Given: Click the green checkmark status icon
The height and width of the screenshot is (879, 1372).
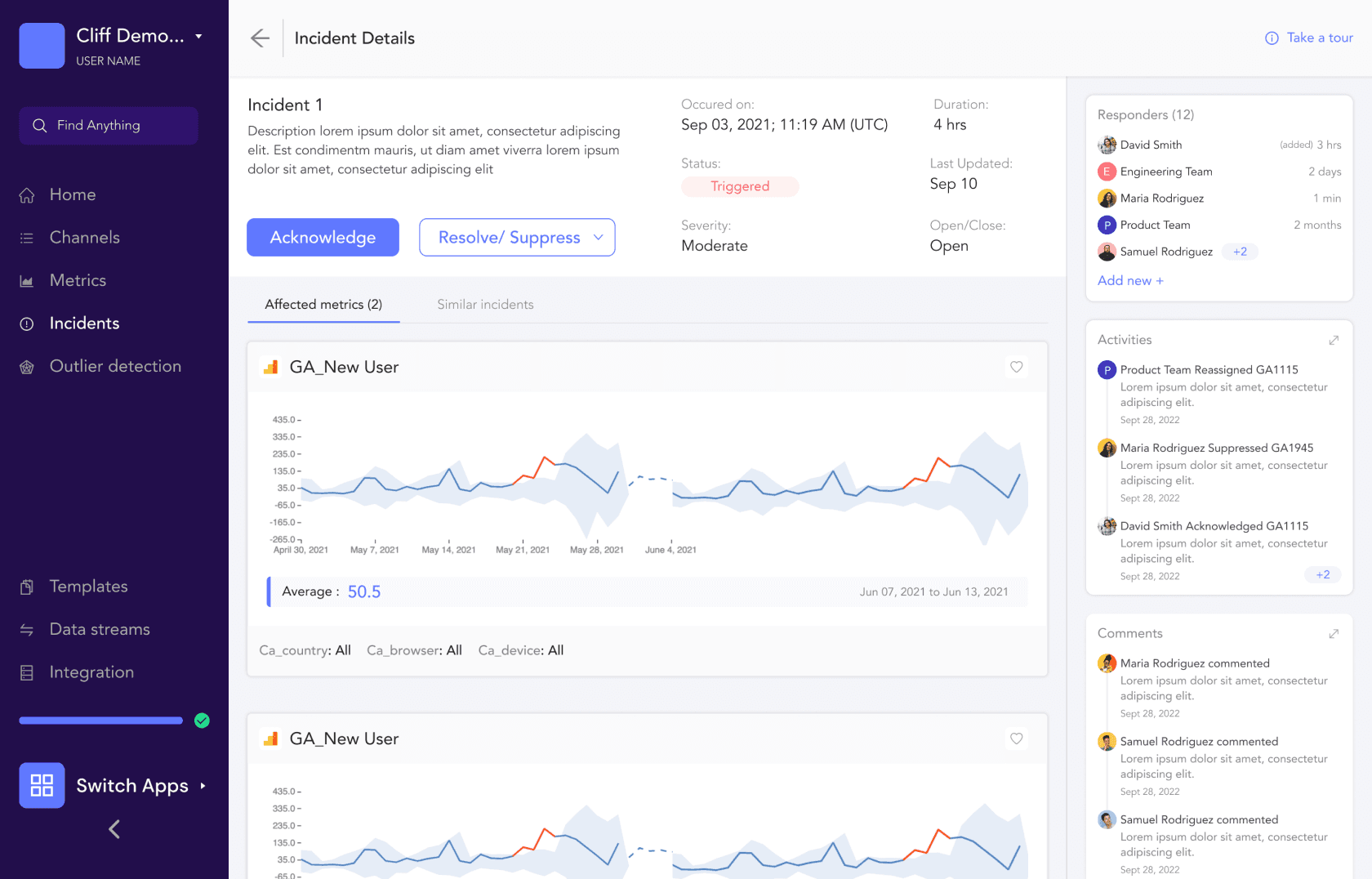Looking at the screenshot, I should pos(202,721).
